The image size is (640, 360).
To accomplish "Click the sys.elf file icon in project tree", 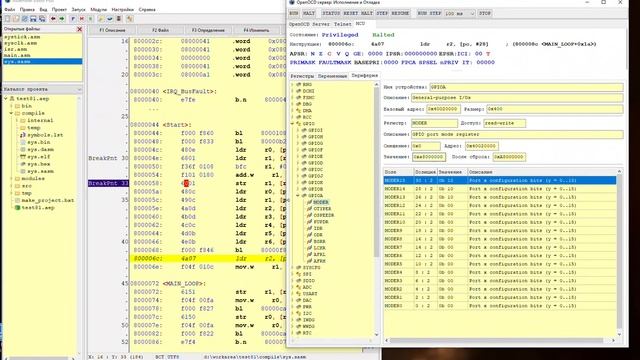I will 23,157.
